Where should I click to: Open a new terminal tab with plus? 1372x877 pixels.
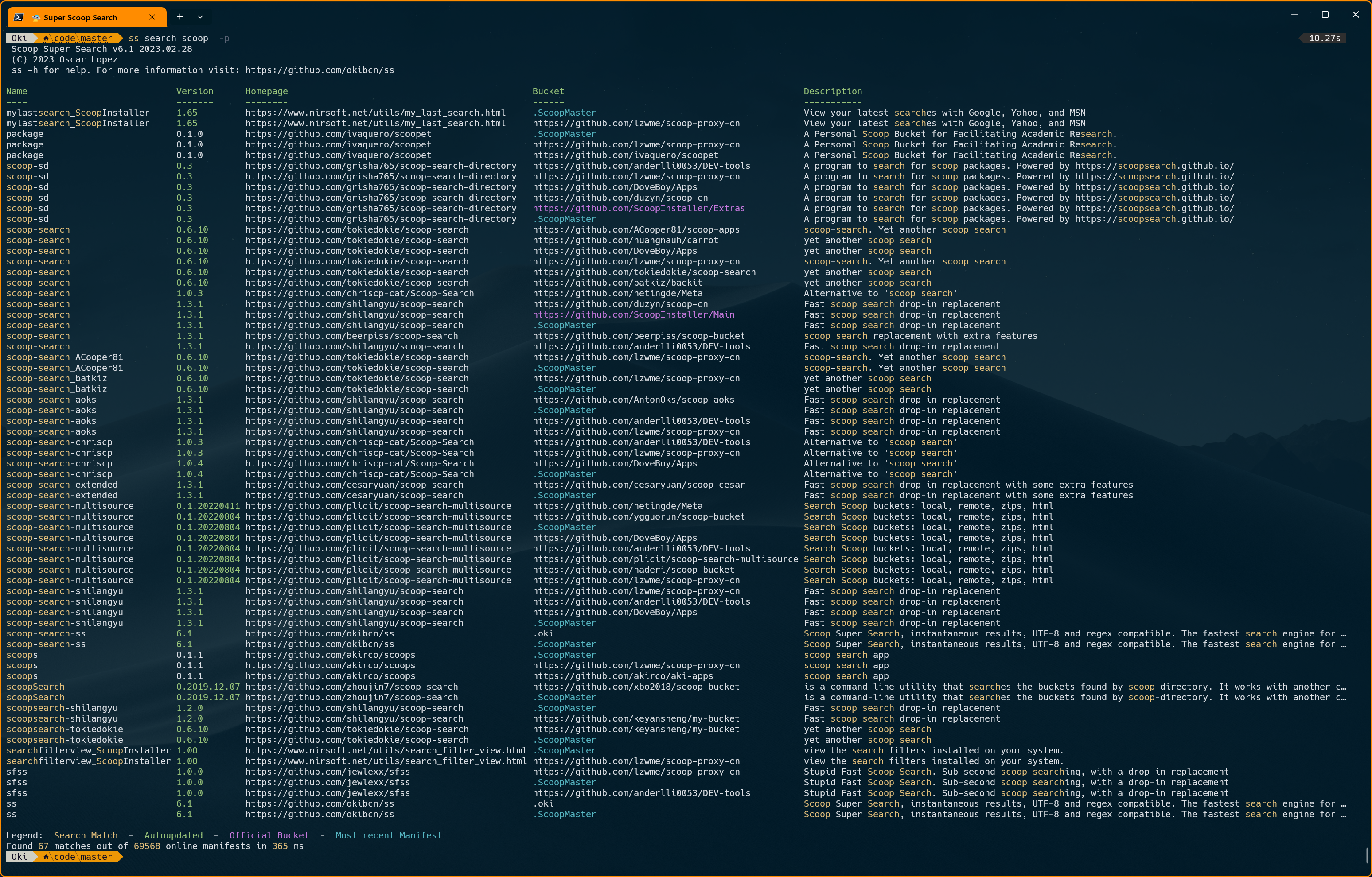tap(180, 17)
